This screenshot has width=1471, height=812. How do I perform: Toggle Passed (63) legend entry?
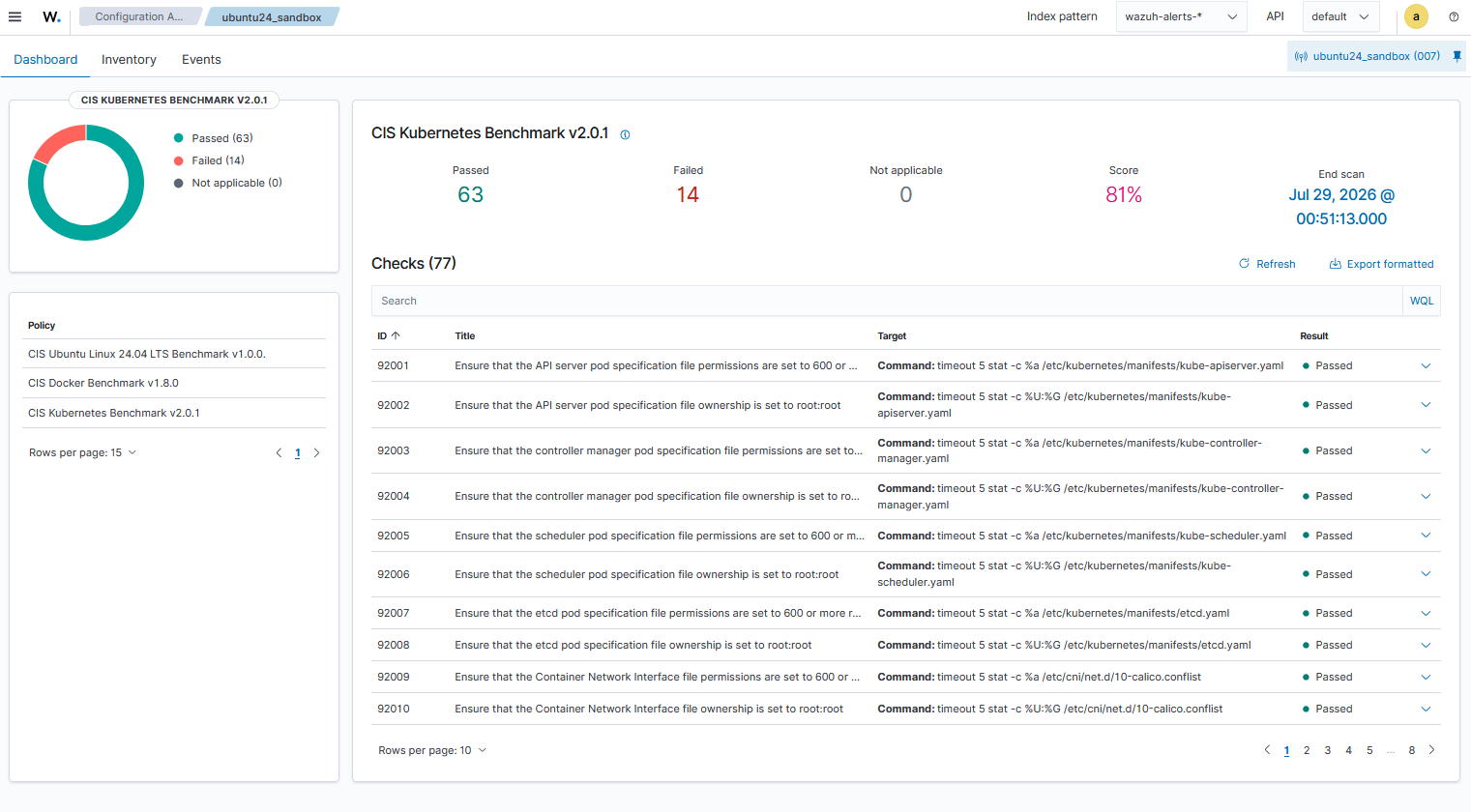click(213, 138)
